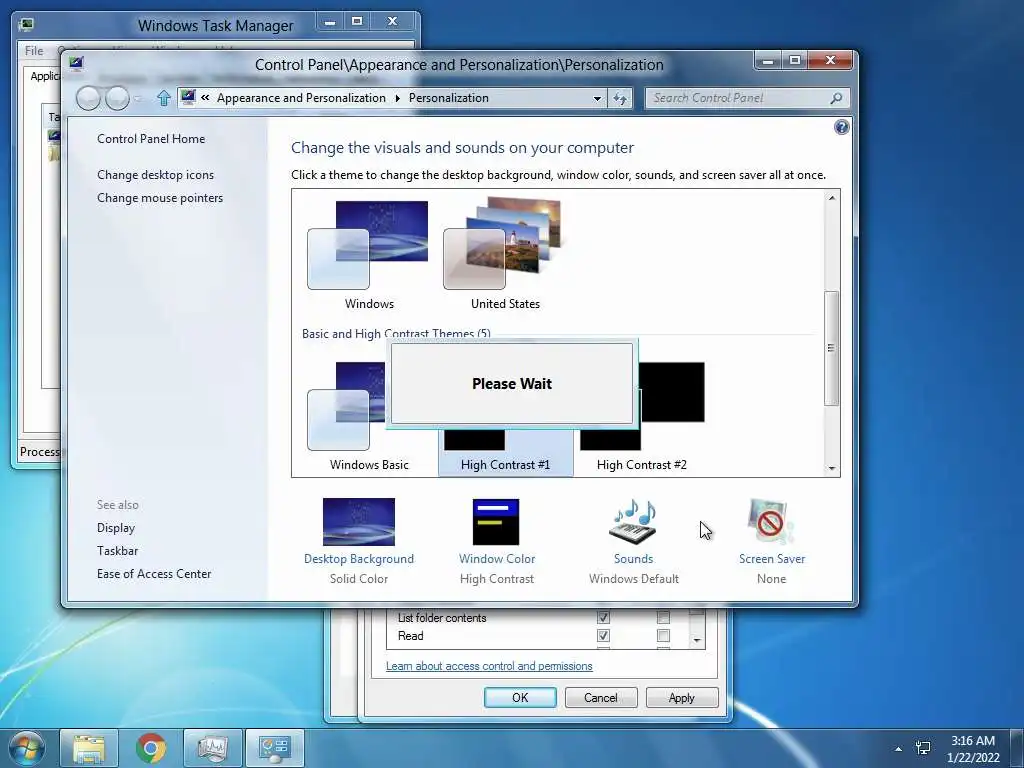Select the Windows theme thumbnail
1024x768 pixels.
click(x=369, y=255)
